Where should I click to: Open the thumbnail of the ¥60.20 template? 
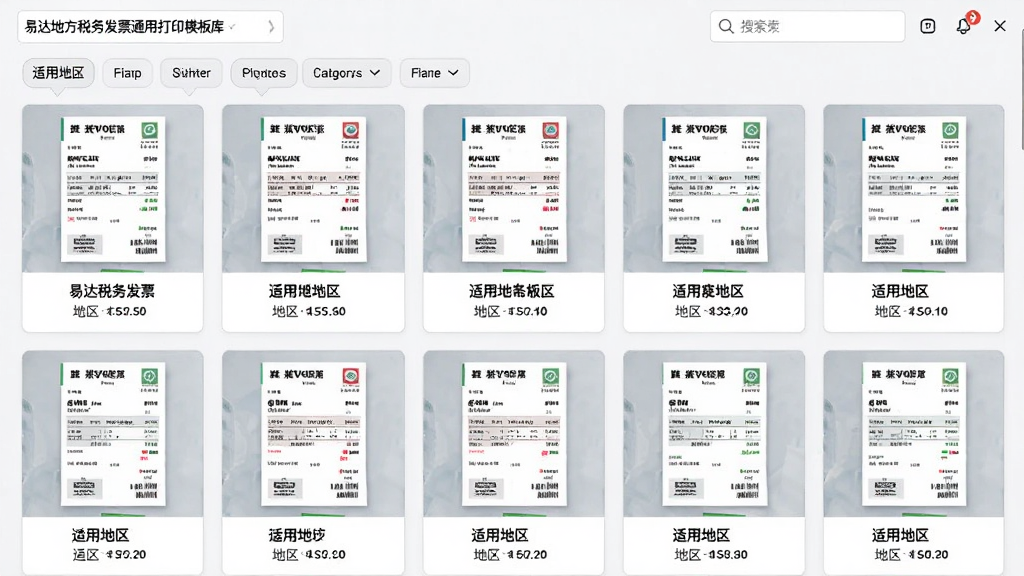514,434
